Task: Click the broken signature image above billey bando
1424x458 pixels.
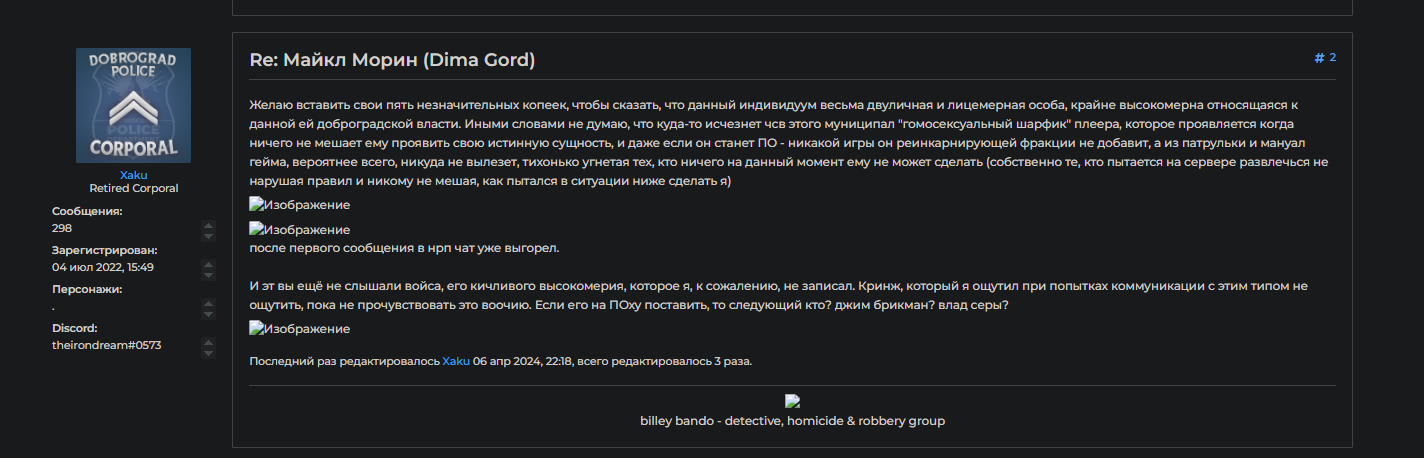Action: (792, 402)
